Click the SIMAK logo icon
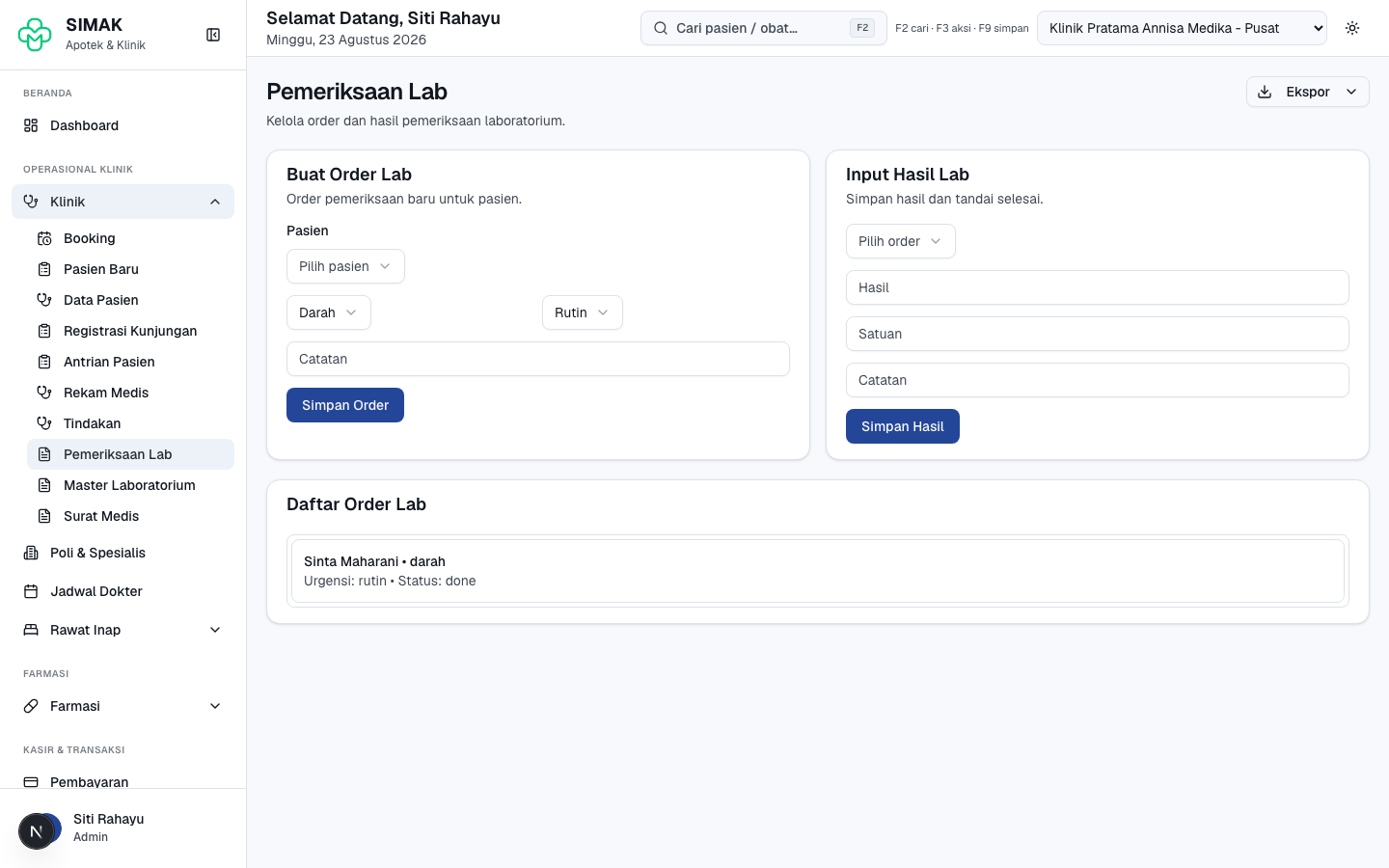 35,35
